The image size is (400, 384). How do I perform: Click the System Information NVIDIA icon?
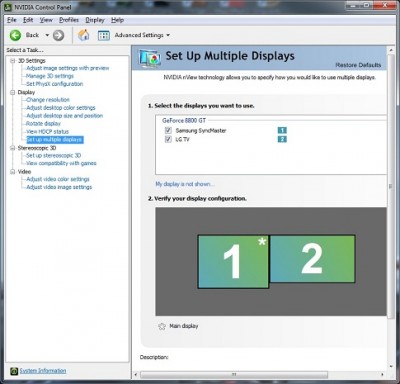click(x=14, y=371)
